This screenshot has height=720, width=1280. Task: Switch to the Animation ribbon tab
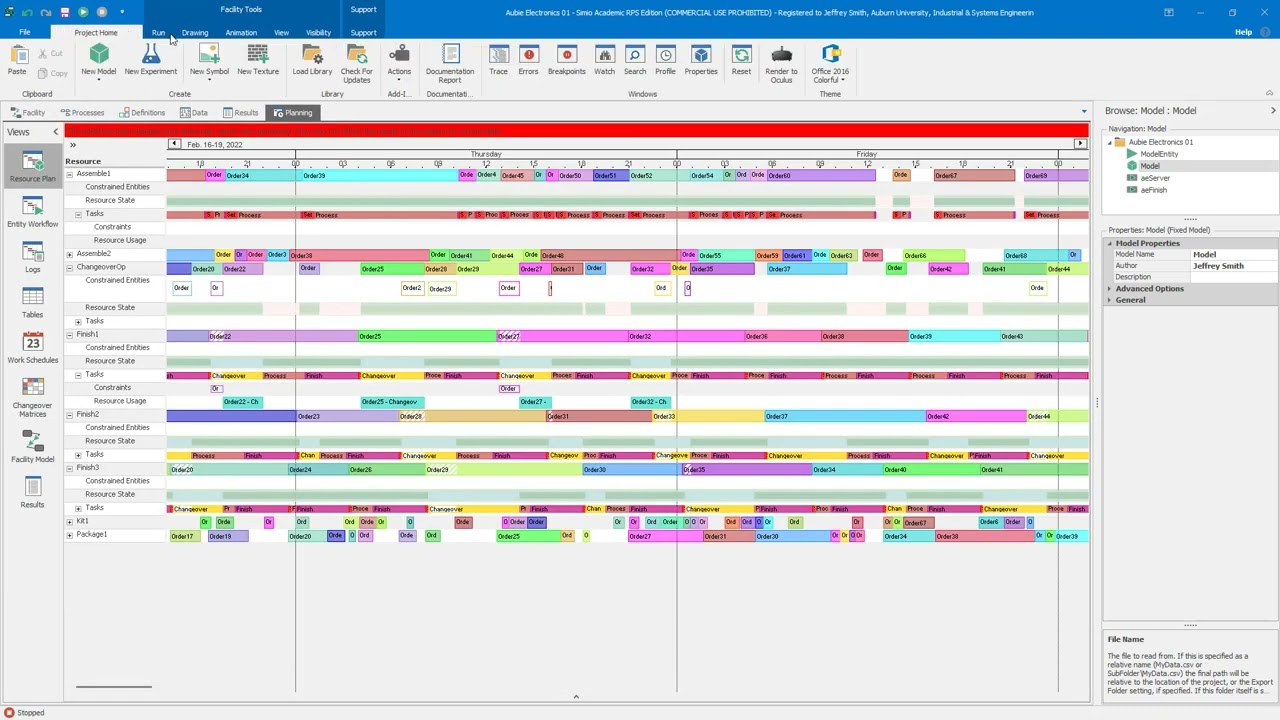point(241,33)
